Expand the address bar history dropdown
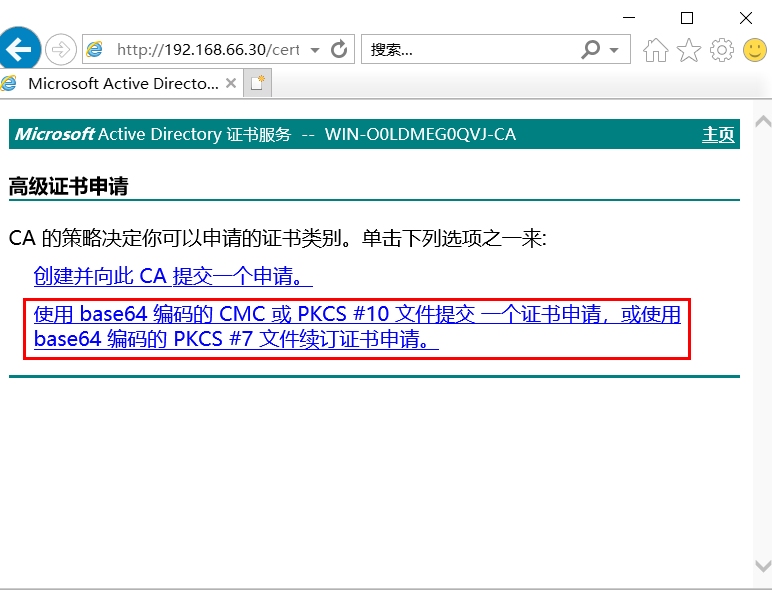Image resolution: width=772 pixels, height=590 pixels. coord(315,50)
